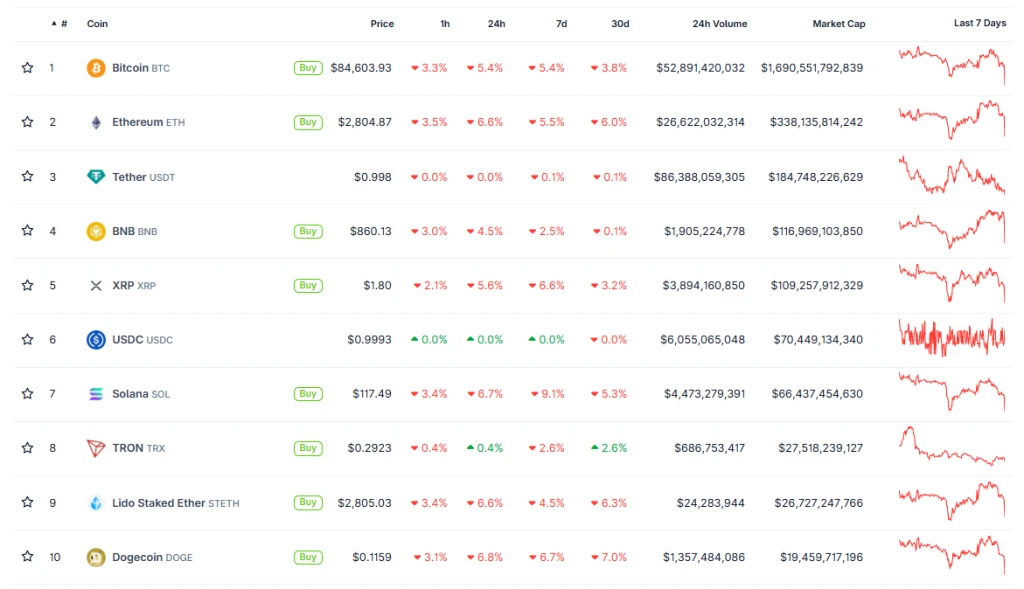The height and width of the screenshot is (589, 1024).
Task: Sort by the Price column header
Action: pos(382,24)
